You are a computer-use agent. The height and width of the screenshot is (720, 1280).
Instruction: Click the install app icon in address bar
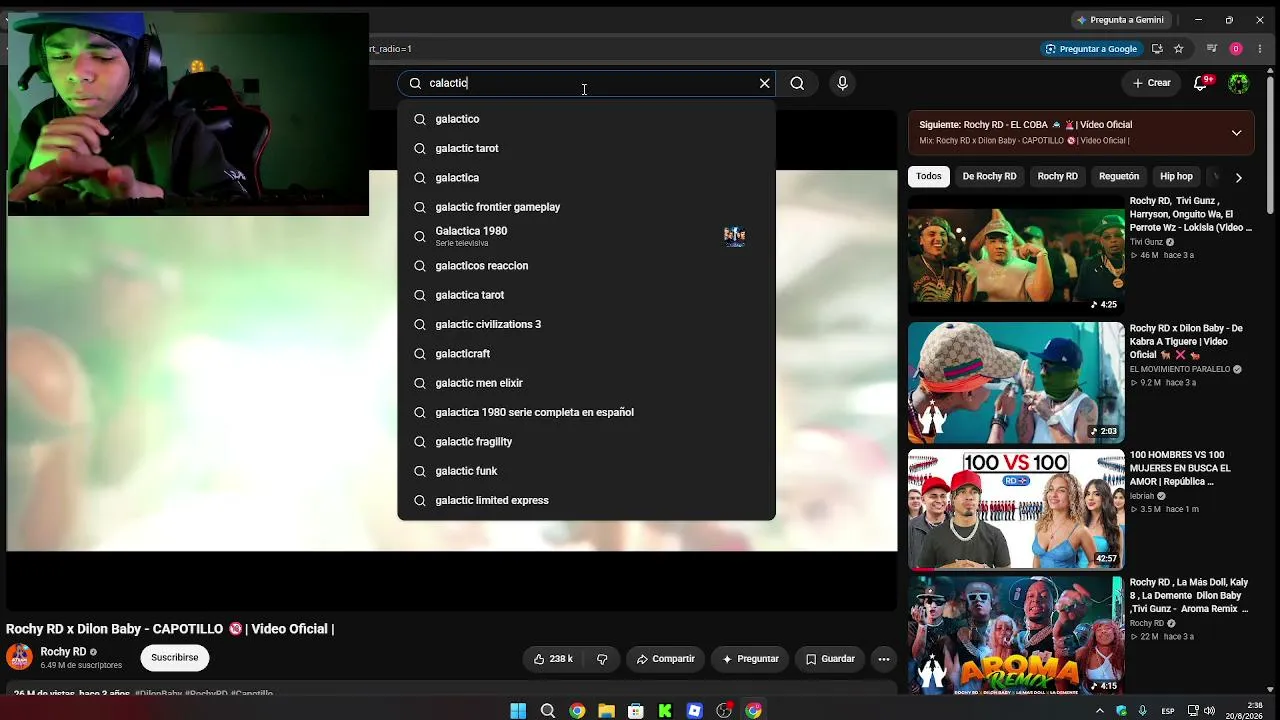pos(1157,48)
